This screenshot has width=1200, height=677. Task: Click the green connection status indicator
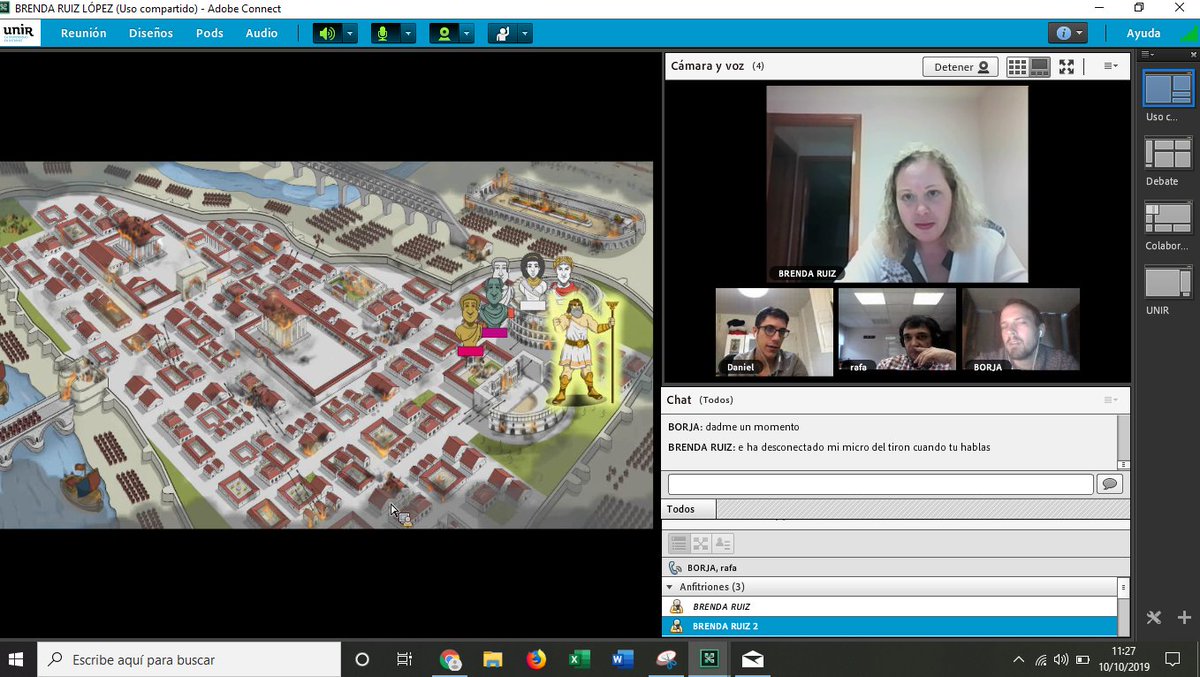(x=1188, y=32)
